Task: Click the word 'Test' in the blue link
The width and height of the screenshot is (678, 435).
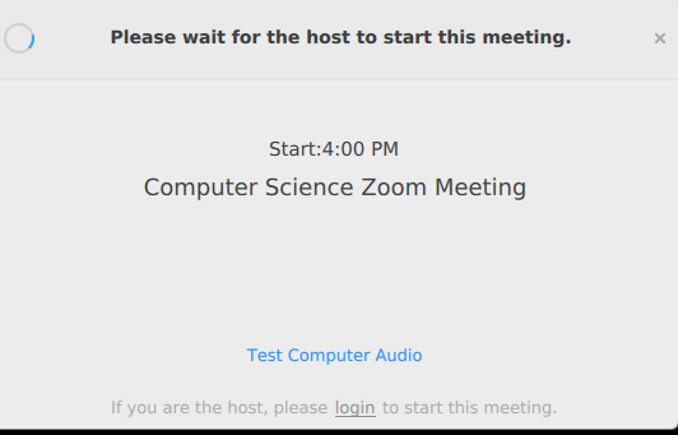Action: pos(265,355)
